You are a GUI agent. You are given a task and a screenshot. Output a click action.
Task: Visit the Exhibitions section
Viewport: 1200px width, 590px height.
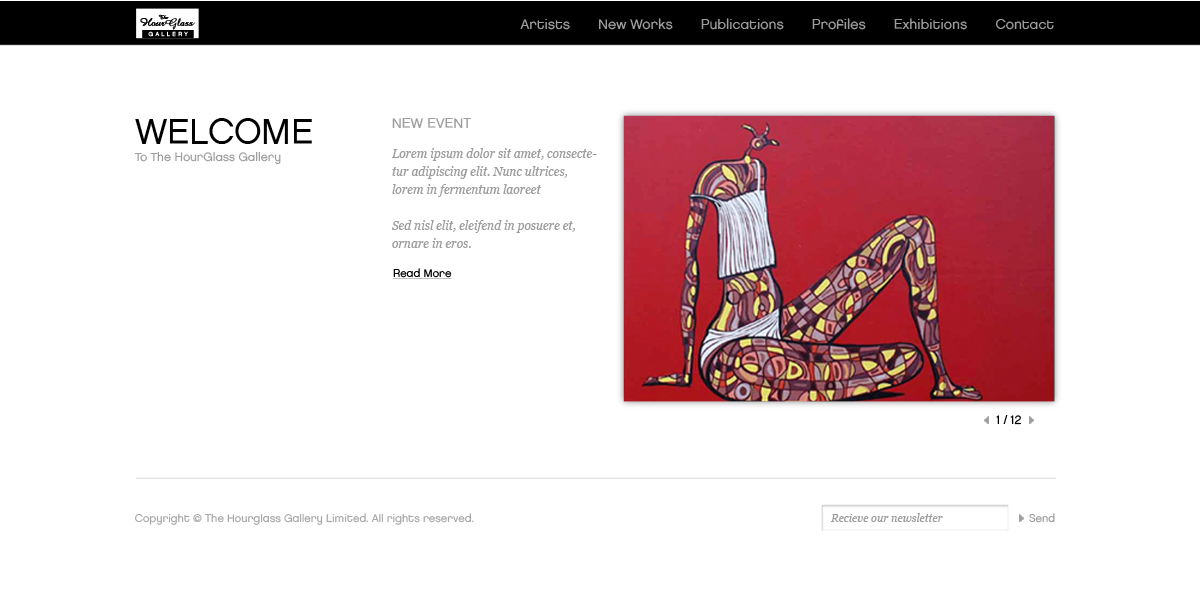(930, 24)
